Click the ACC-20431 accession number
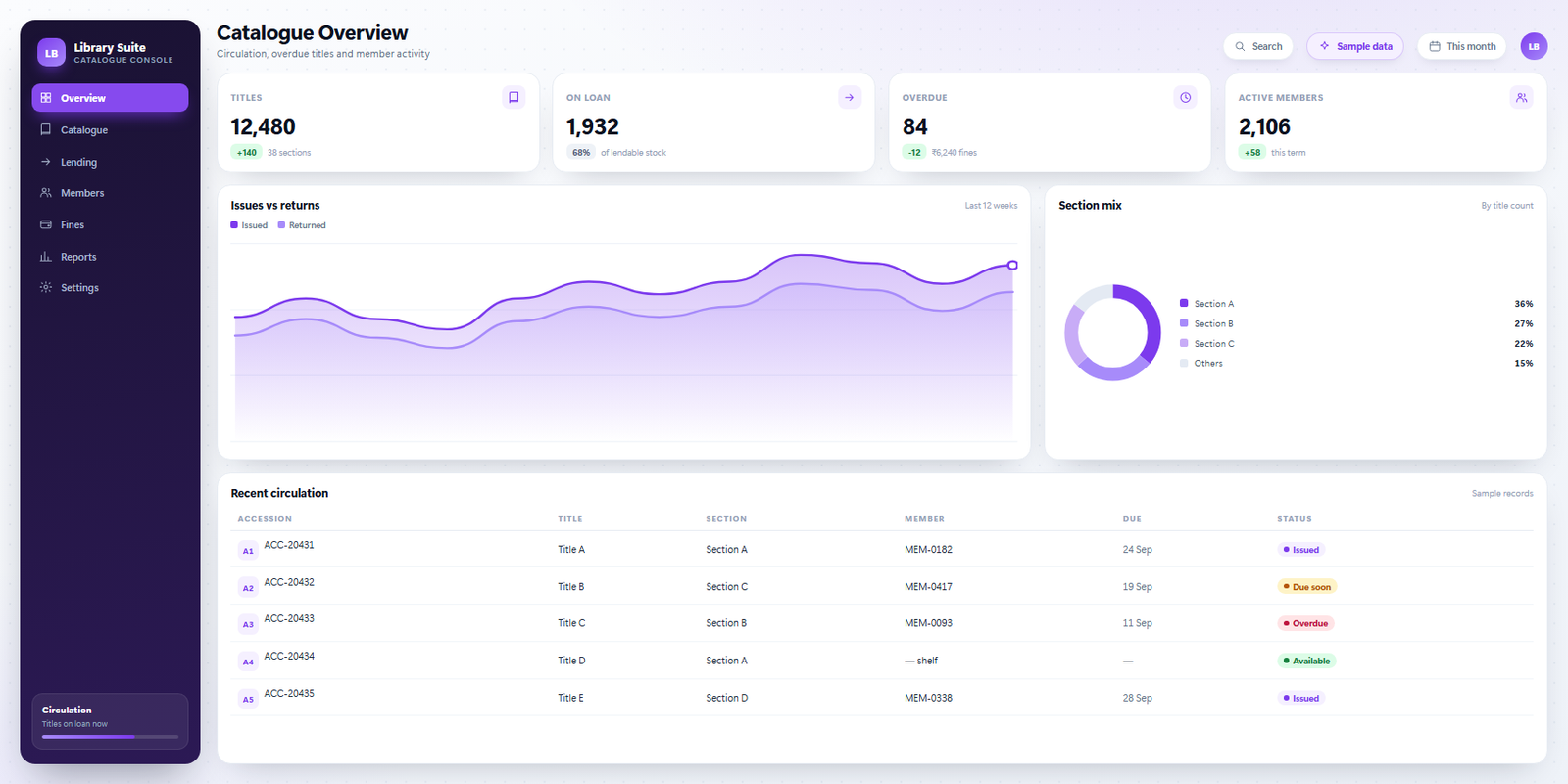The height and width of the screenshot is (784, 1568). pyautogui.click(x=289, y=545)
